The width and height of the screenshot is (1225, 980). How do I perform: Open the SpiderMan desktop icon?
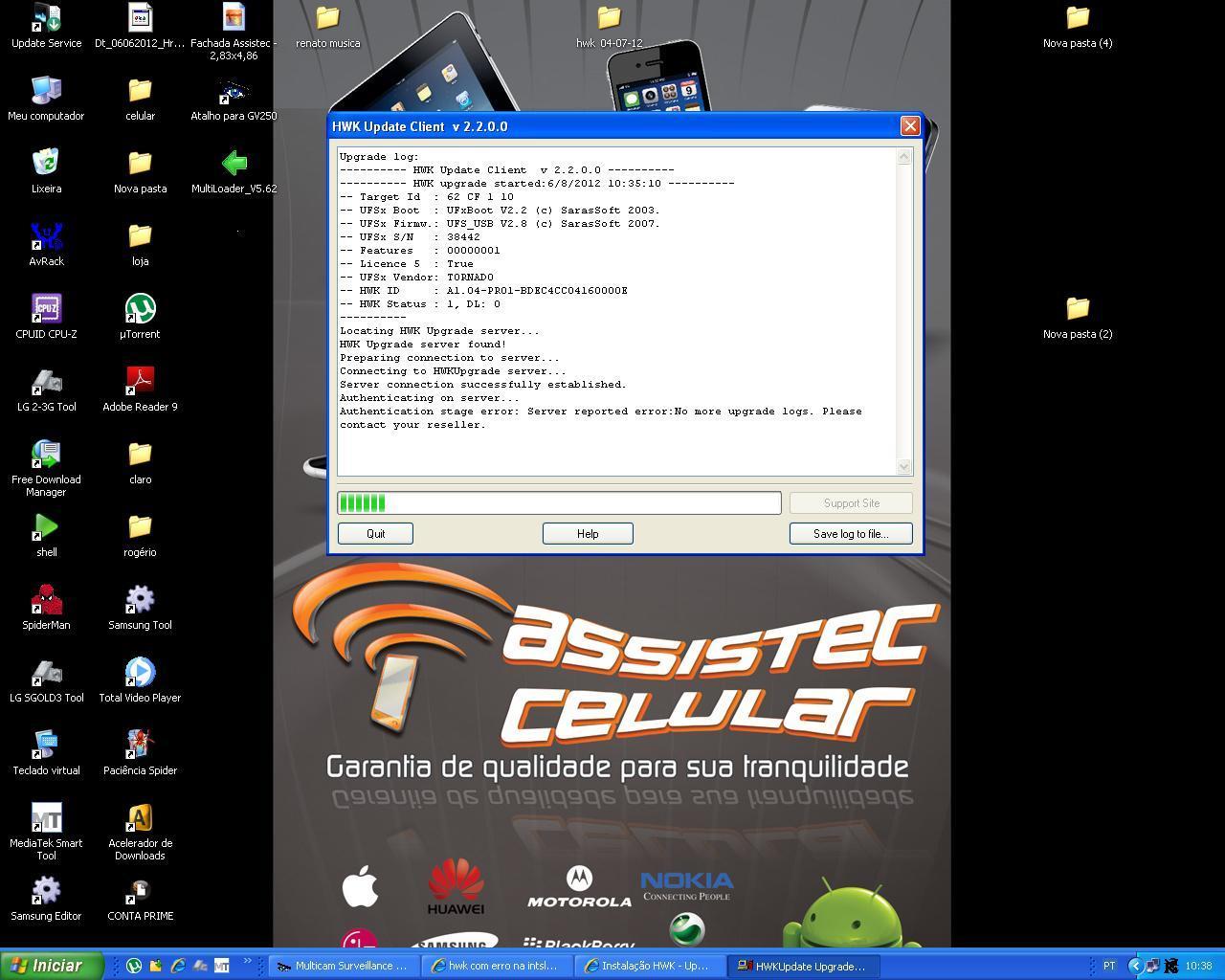(46, 608)
